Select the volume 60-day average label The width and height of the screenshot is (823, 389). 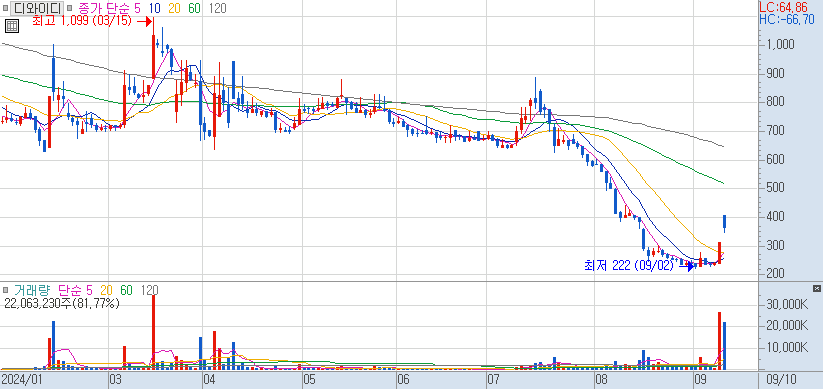click(x=126, y=290)
